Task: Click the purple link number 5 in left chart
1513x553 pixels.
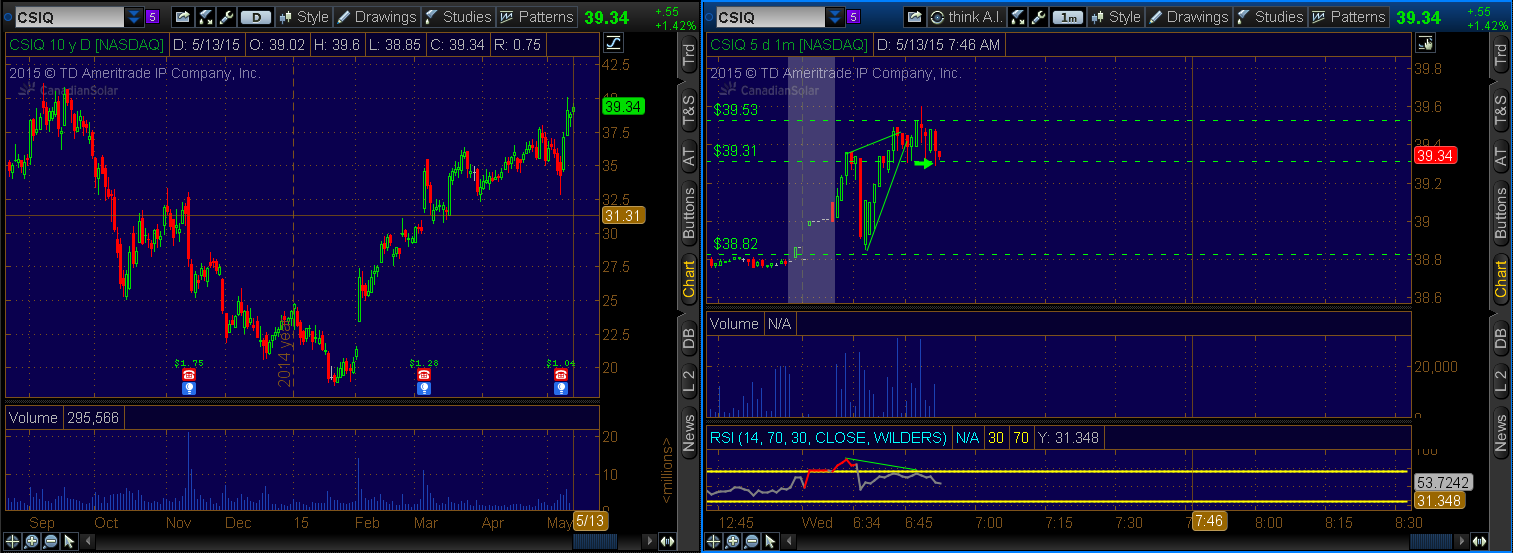Action: (x=152, y=17)
